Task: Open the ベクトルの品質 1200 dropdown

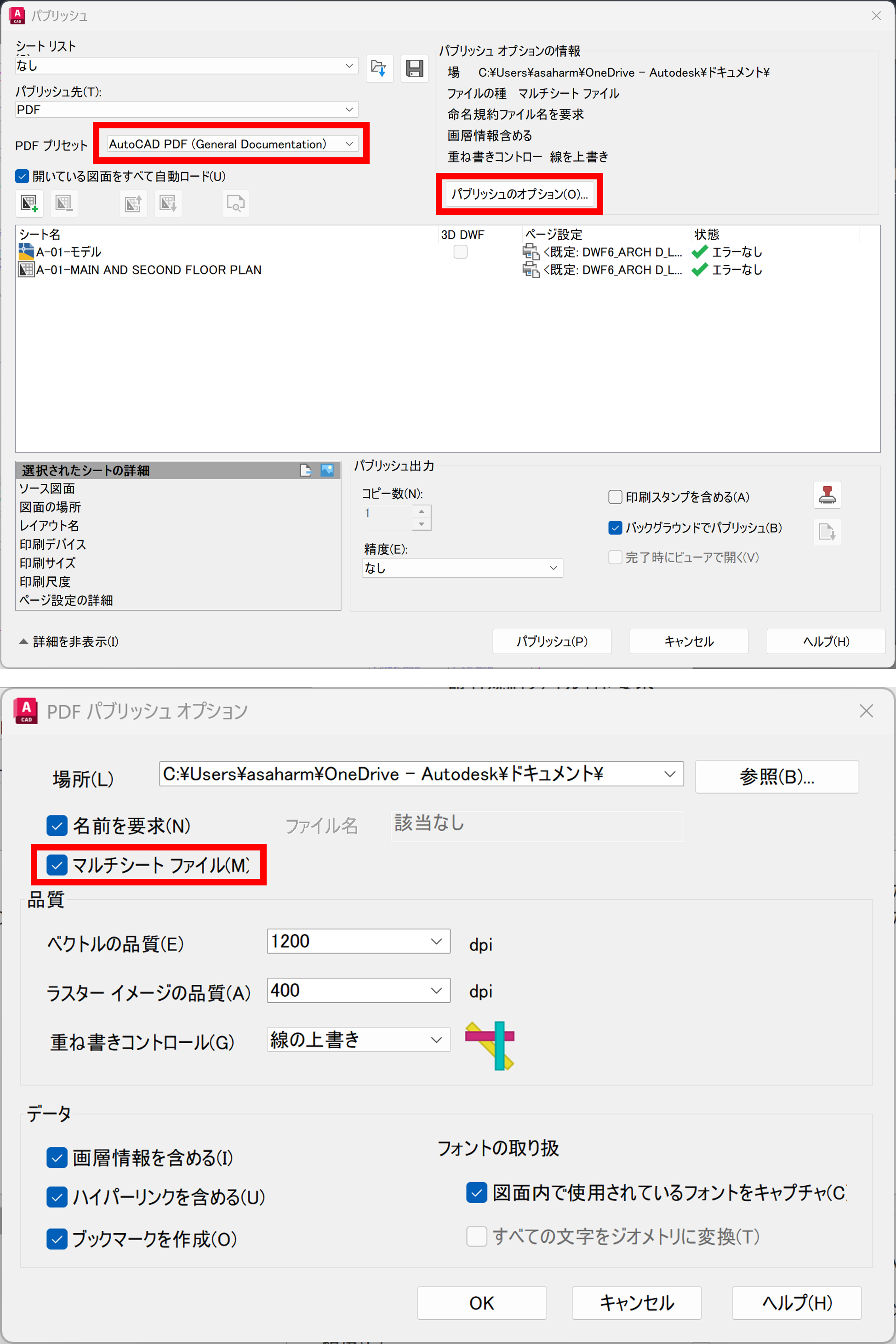Action: click(x=358, y=942)
